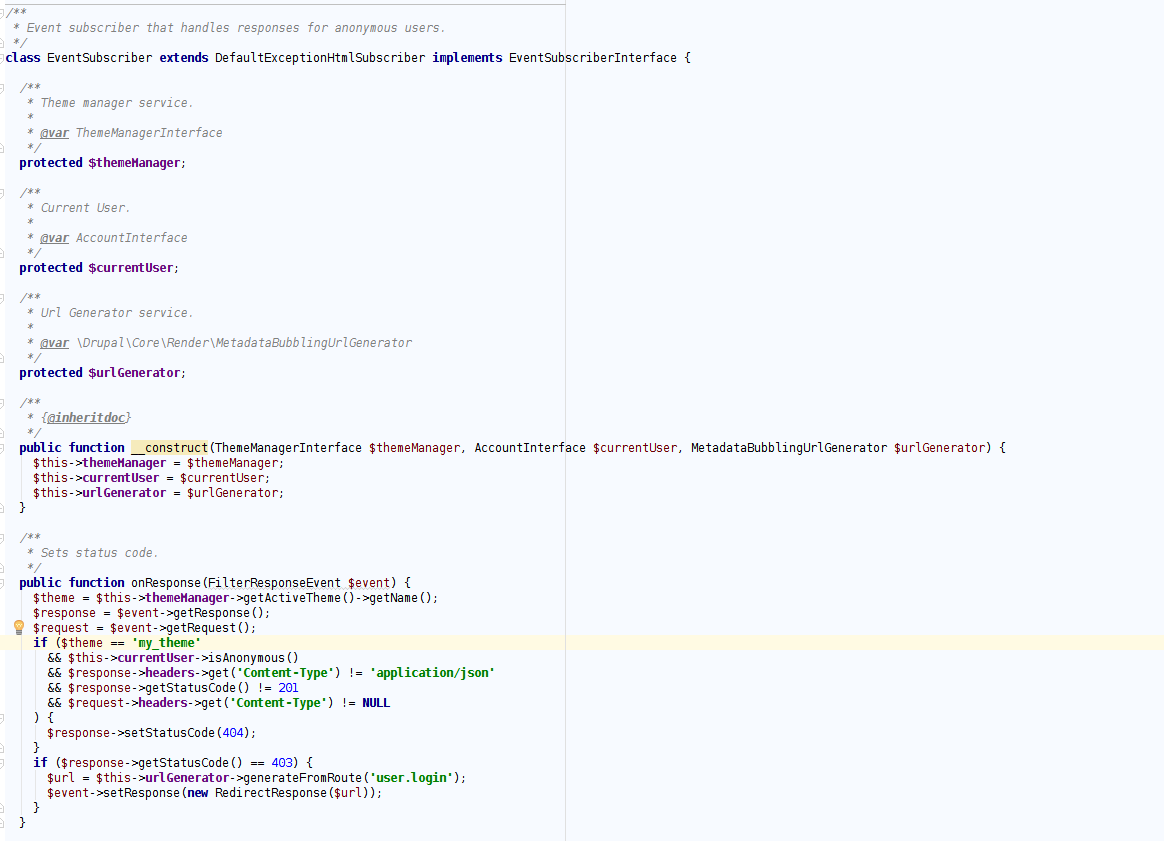
Task: Click the generateFromRoute method call
Action: 302,778
